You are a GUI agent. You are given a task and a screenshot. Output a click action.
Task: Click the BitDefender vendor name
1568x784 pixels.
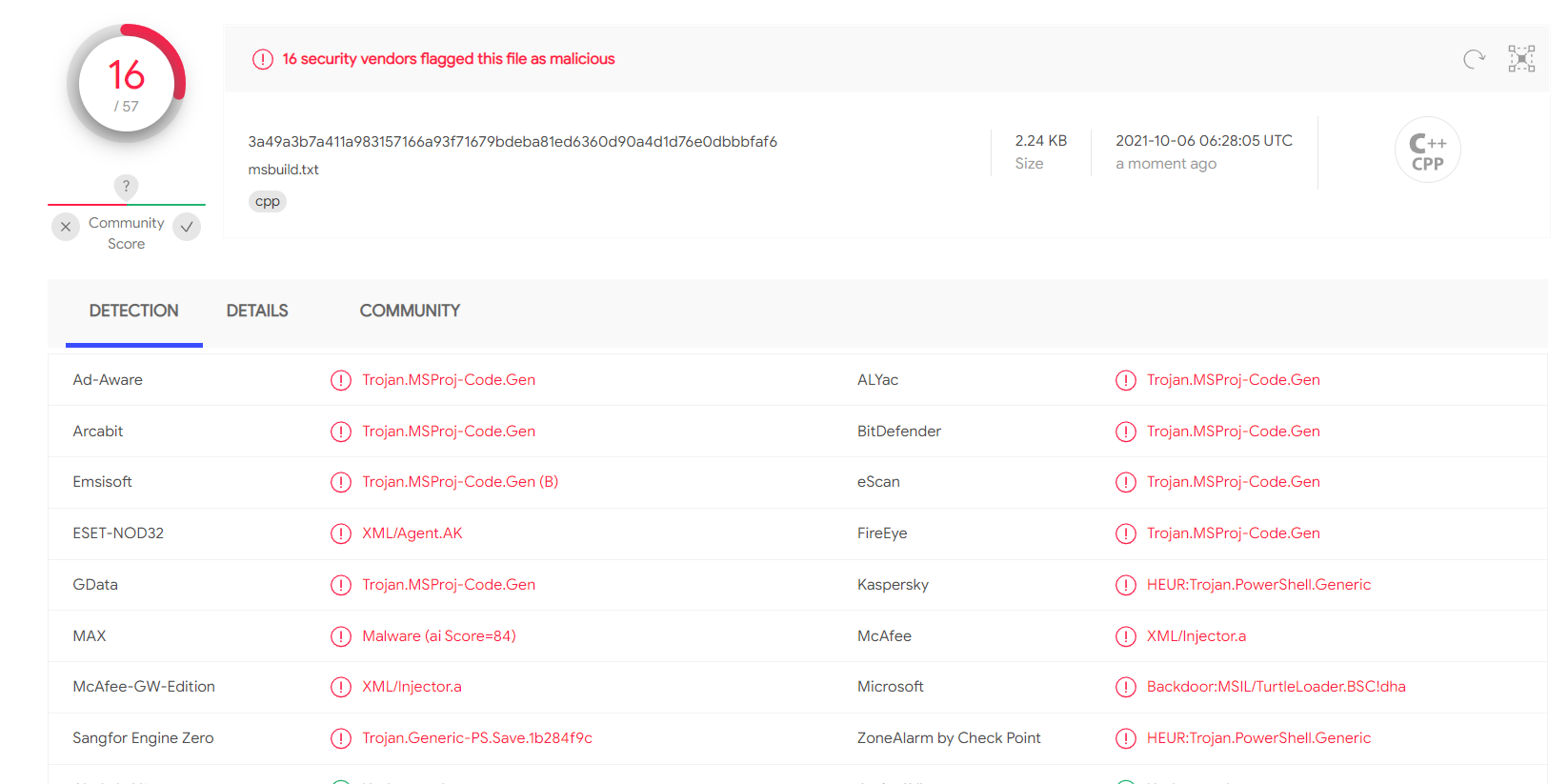click(899, 432)
